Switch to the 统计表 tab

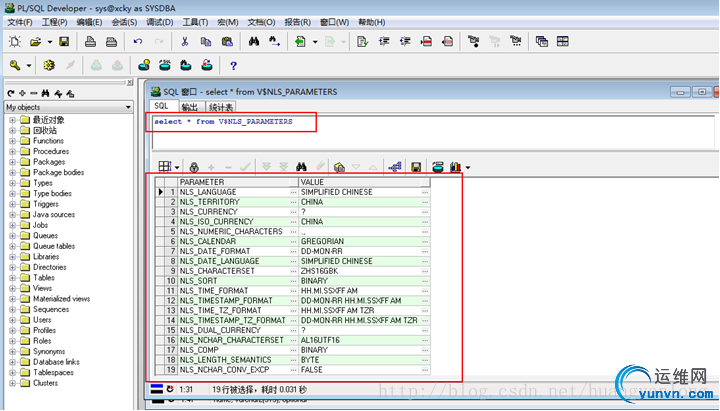coord(221,107)
